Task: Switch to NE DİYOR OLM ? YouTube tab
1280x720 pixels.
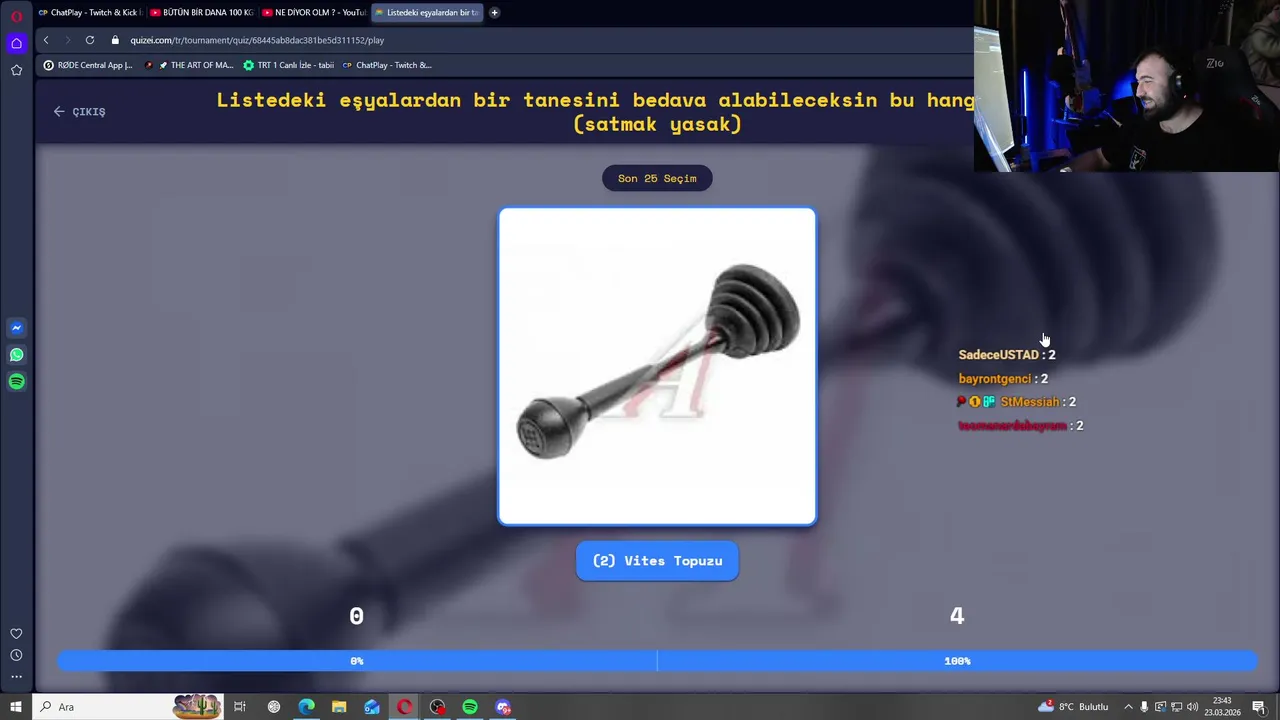Action: [x=314, y=13]
